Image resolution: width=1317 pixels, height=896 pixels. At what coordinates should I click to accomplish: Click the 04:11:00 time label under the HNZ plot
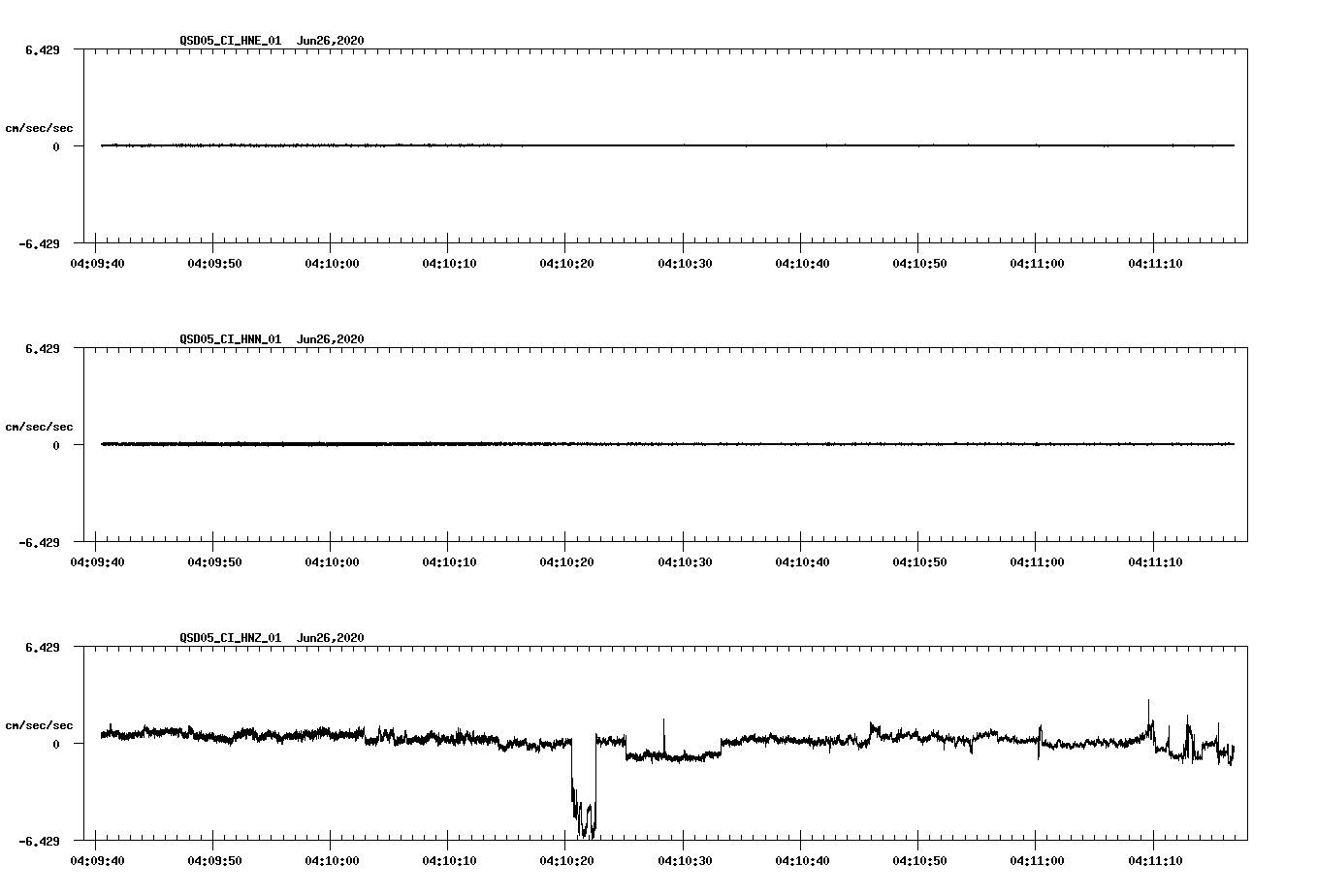tap(1036, 861)
